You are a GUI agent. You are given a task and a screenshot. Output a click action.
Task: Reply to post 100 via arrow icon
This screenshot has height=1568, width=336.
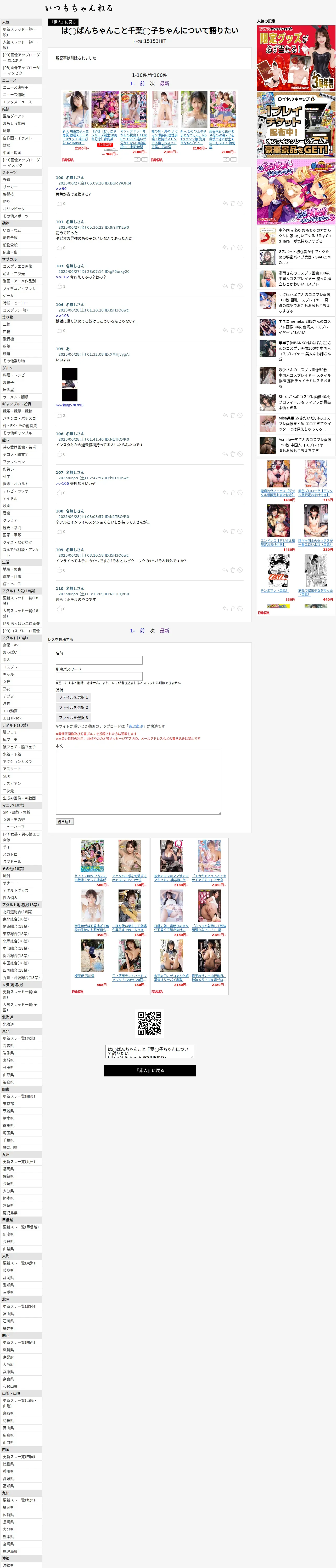coord(225,203)
